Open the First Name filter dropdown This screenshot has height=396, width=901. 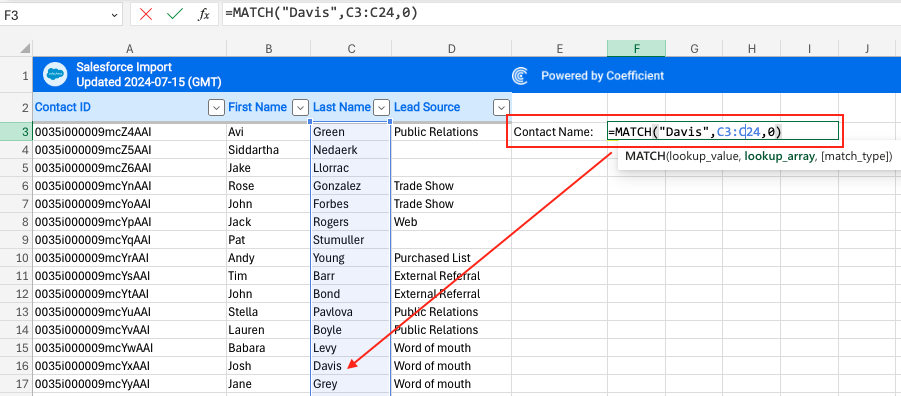[x=301, y=107]
